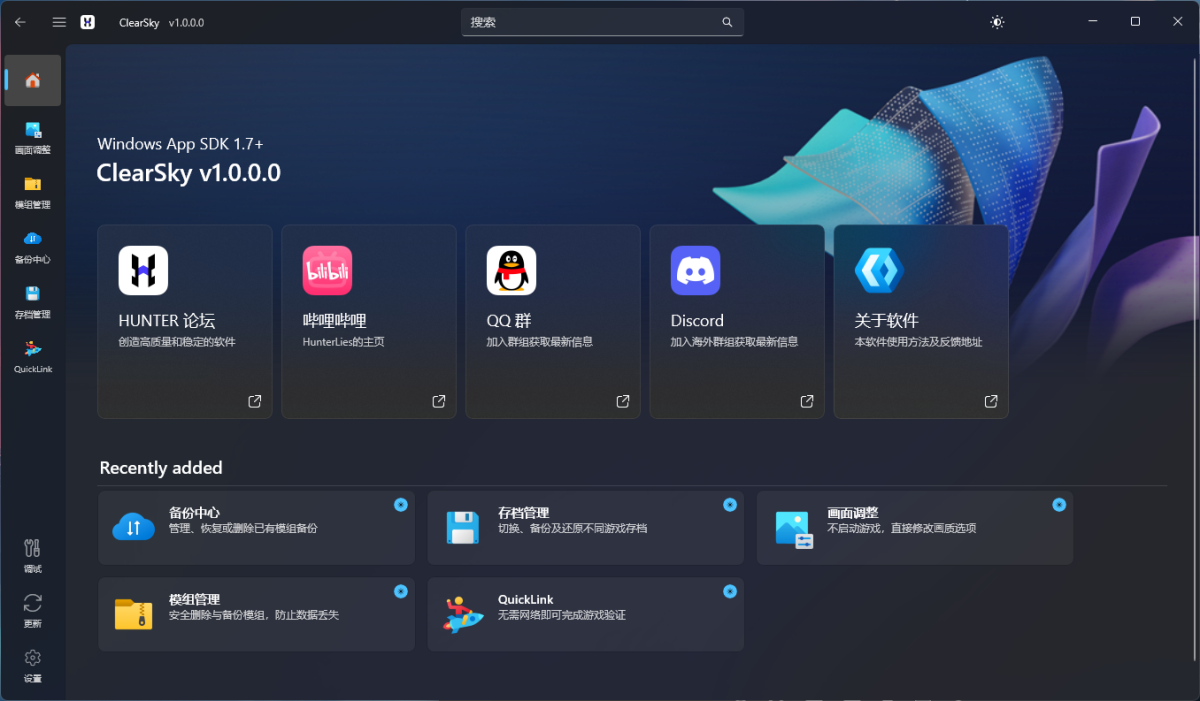Open the 关于软件 card

[x=921, y=321]
